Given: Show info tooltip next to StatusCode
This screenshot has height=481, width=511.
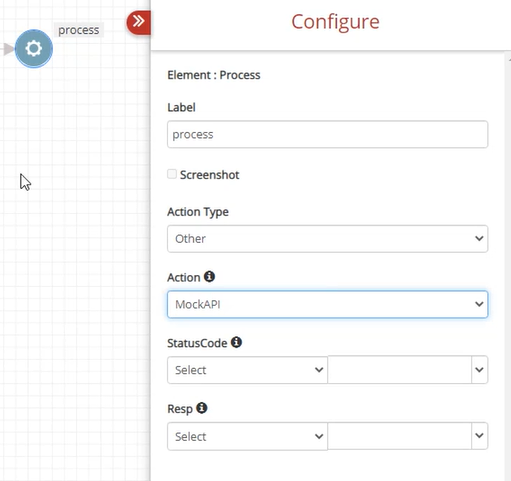Looking at the screenshot, I should point(236,342).
